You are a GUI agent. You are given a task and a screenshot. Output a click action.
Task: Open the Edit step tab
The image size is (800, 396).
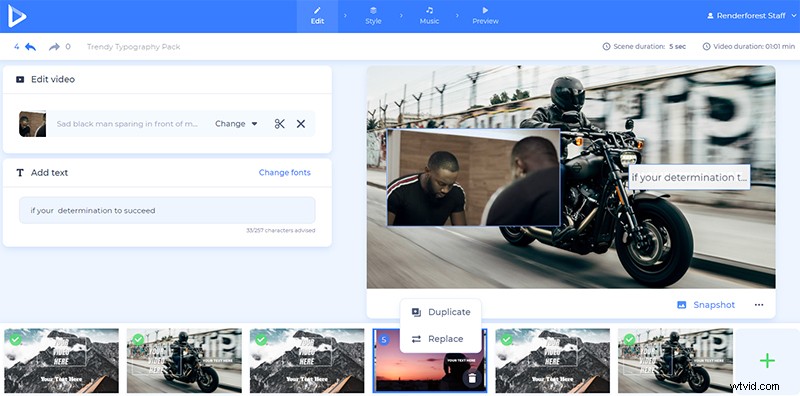click(317, 16)
